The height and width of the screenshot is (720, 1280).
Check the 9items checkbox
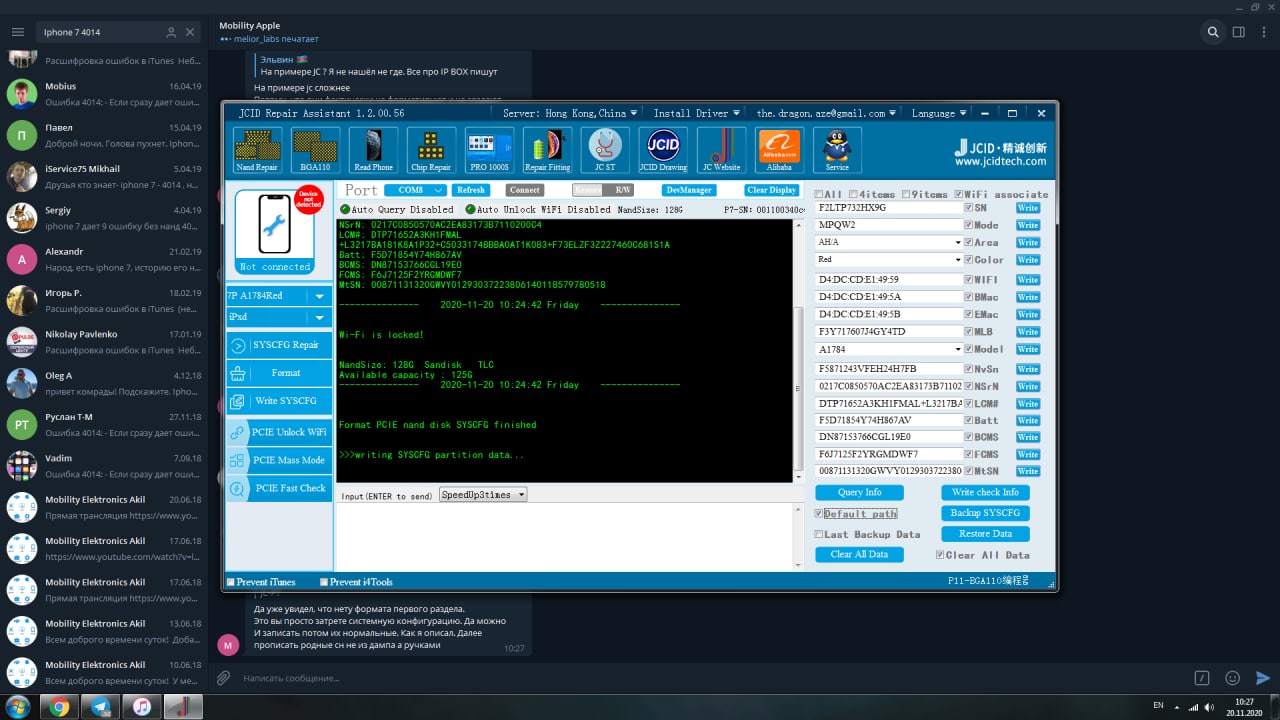click(x=906, y=194)
